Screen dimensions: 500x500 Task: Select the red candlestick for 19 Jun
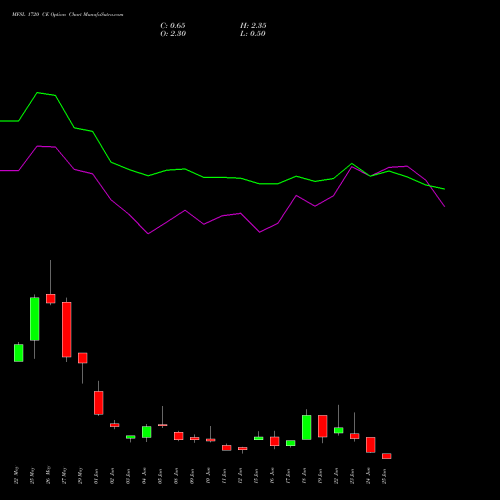323,426
